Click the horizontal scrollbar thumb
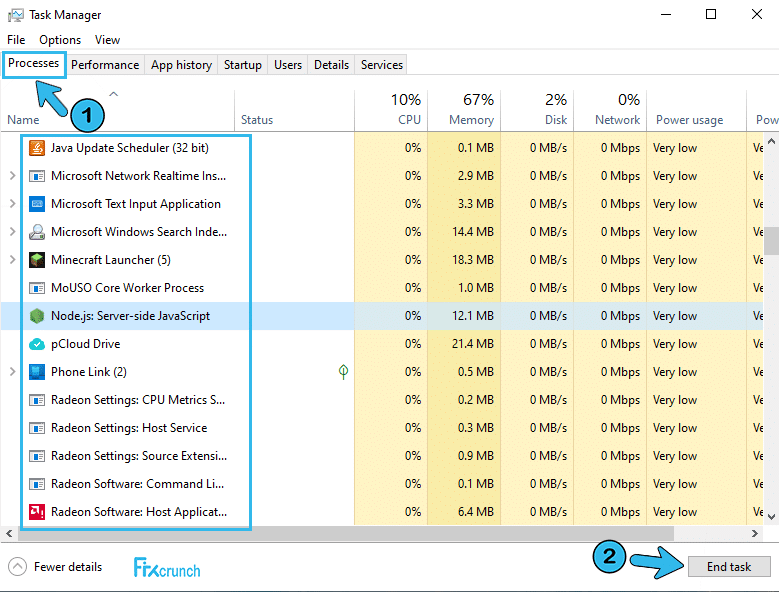Image resolution: width=779 pixels, height=592 pixels. point(346,533)
